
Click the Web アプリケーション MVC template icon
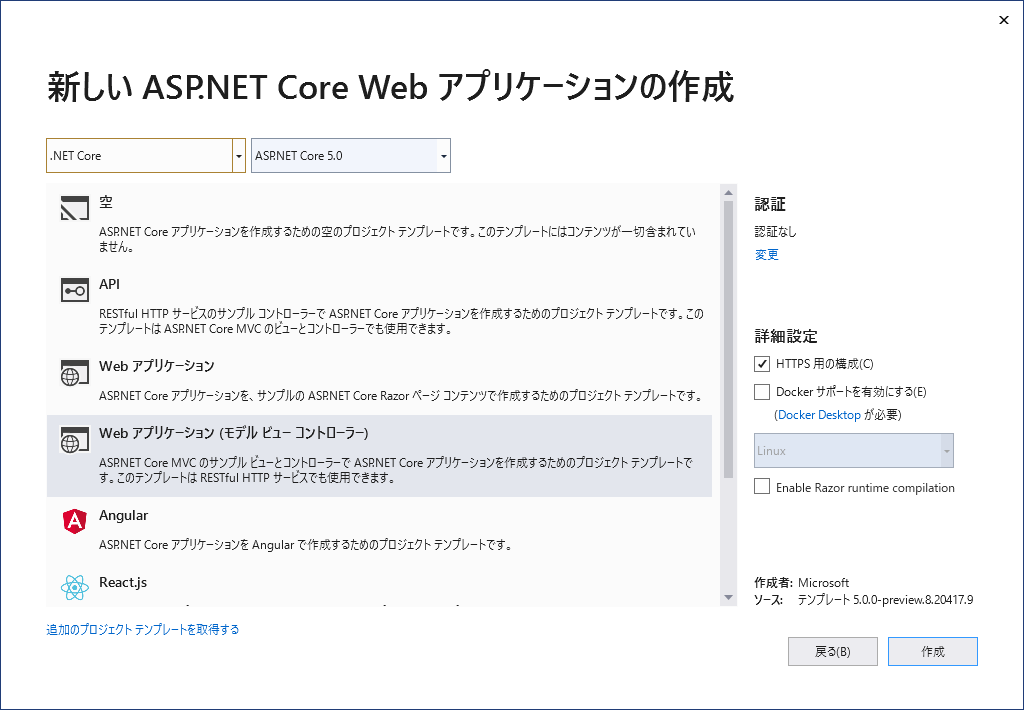73,440
